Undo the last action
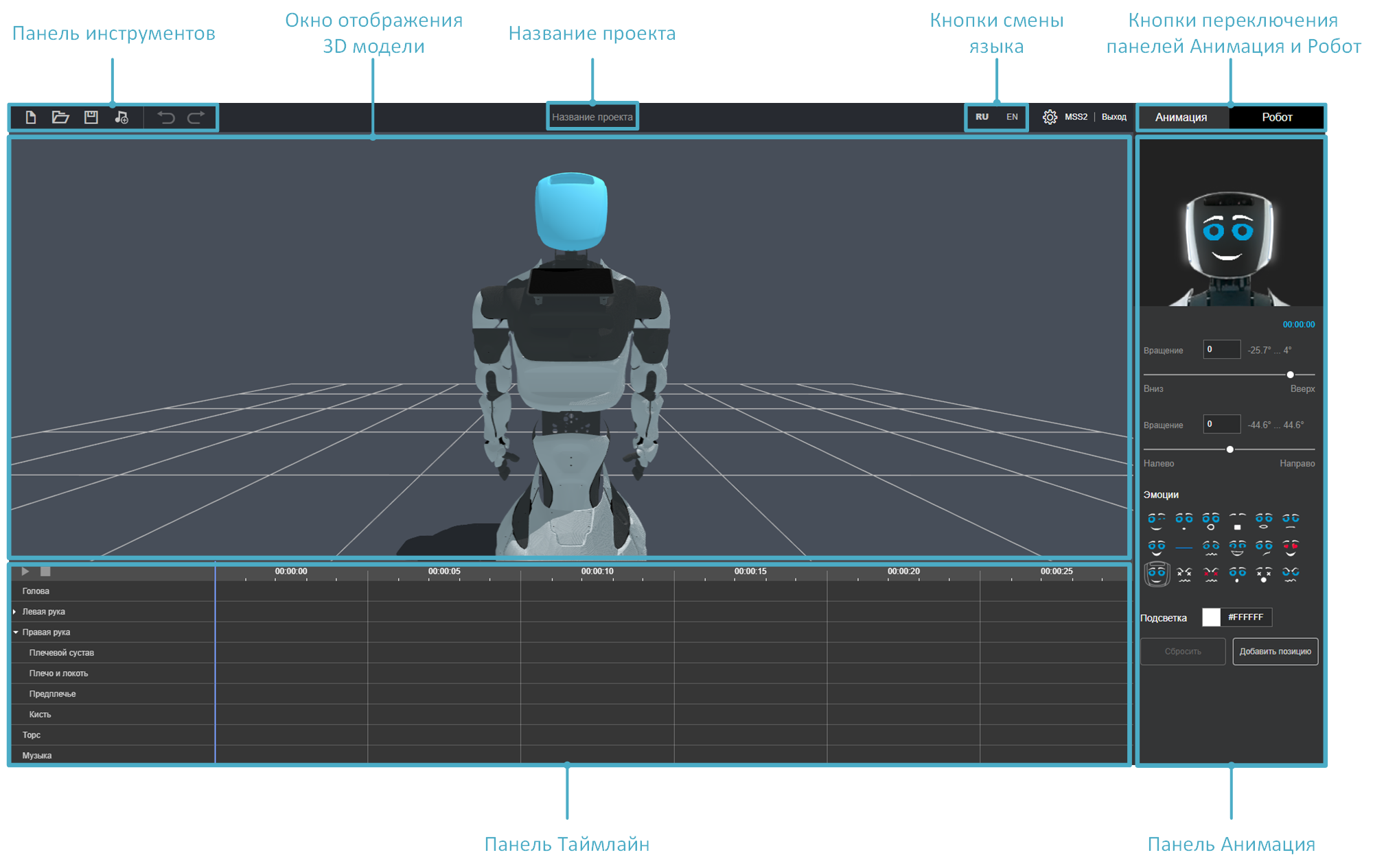 pyautogui.click(x=165, y=117)
